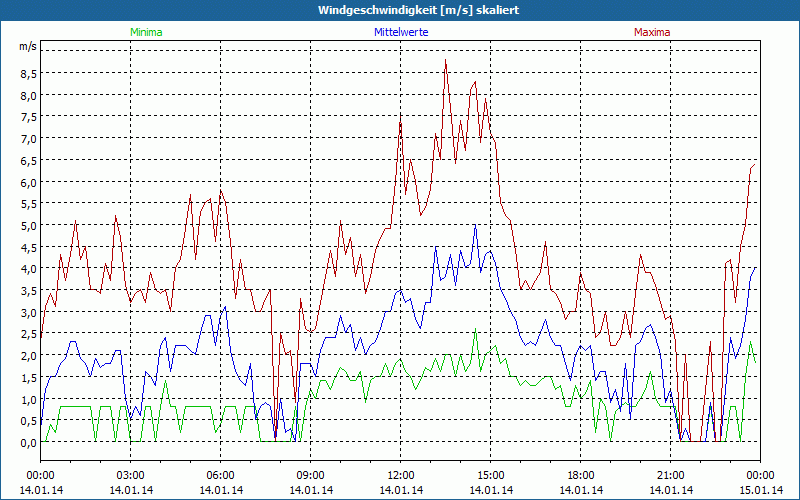Image resolution: width=800 pixels, height=500 pixels.
Task: Click the 8,5 value on the y-axis
Action: 27,74
